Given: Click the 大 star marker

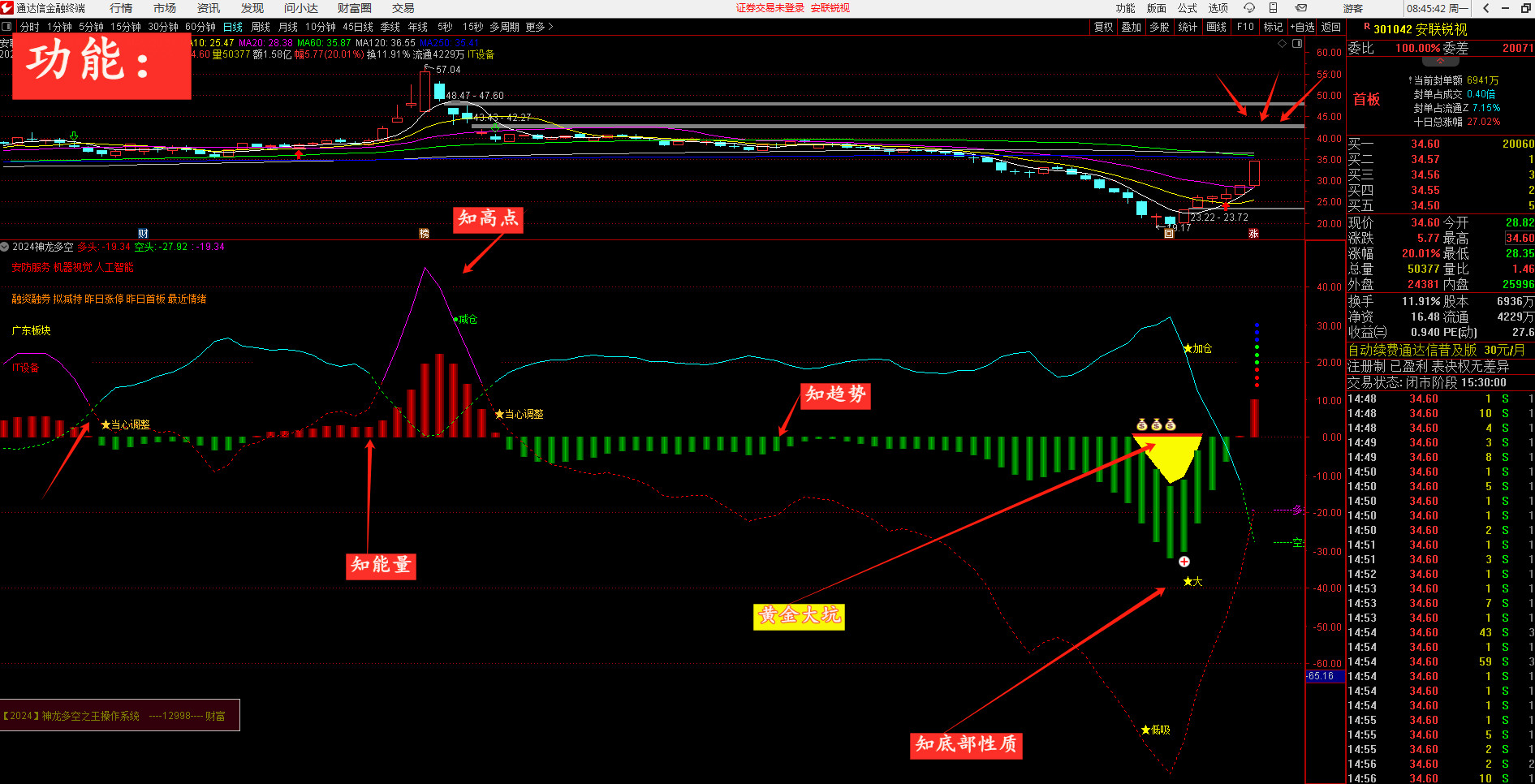Looking at the screenshot, I should pos(1192,582).
